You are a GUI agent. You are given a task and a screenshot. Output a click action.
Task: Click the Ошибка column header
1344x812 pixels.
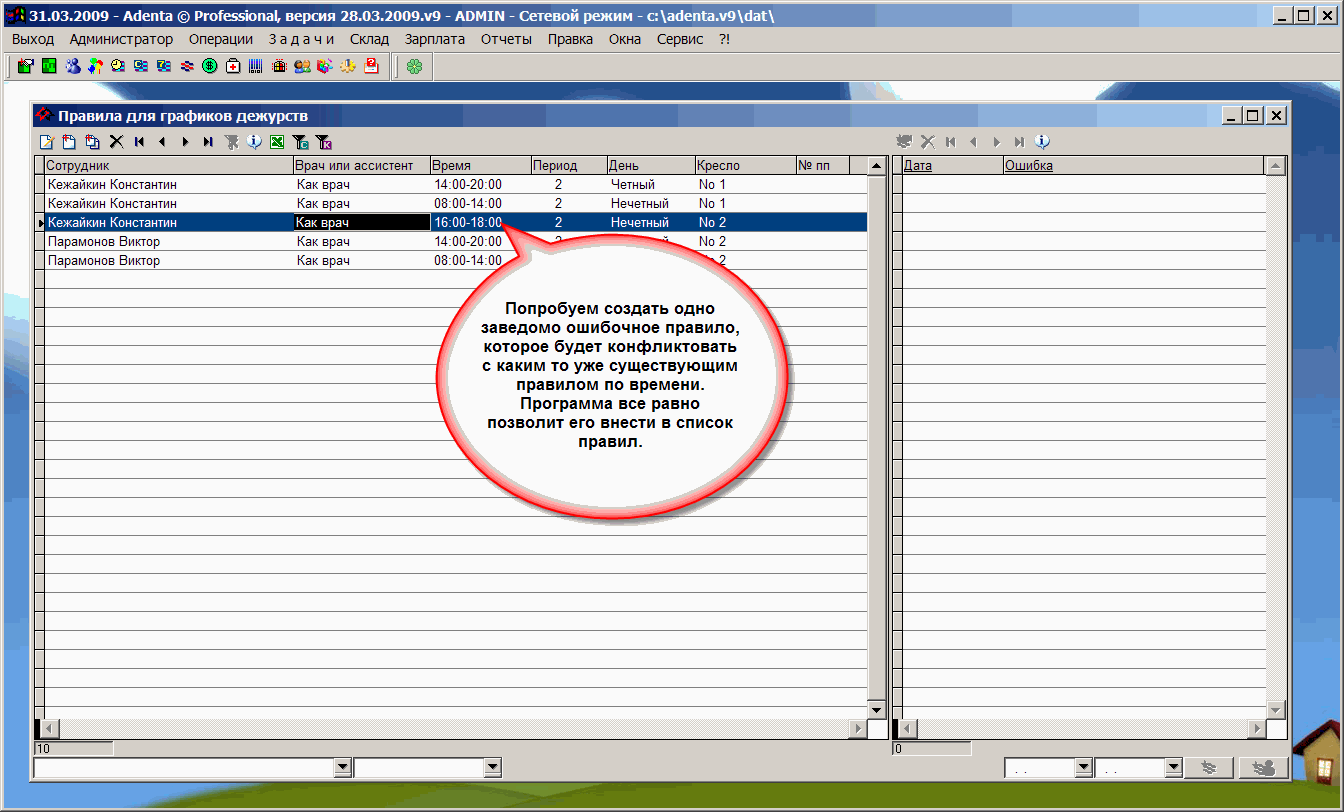tap(1028, 166)
